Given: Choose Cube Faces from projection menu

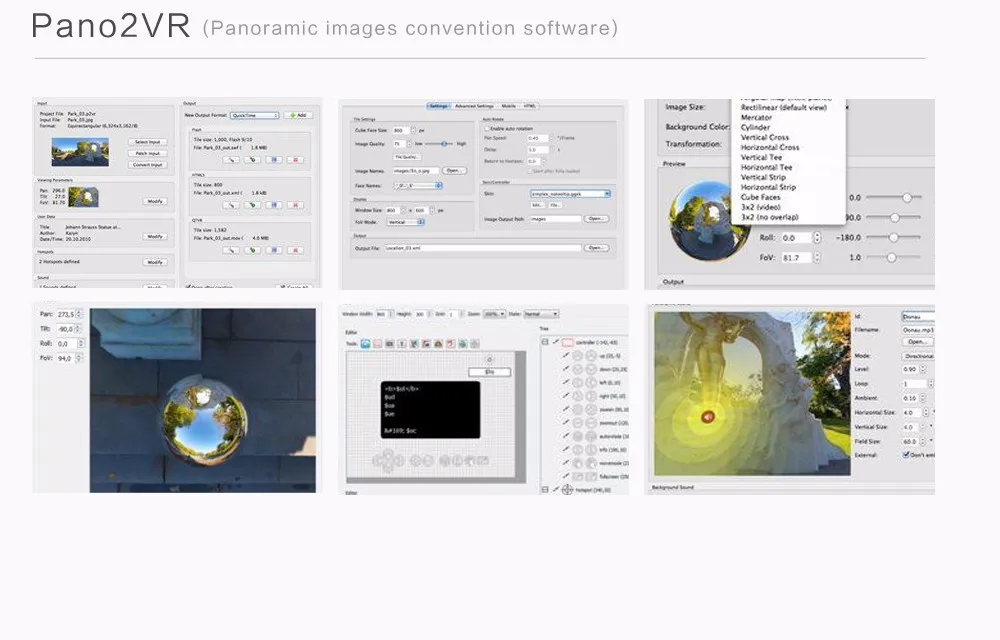Looking at the screenshot, I should 760,197.
